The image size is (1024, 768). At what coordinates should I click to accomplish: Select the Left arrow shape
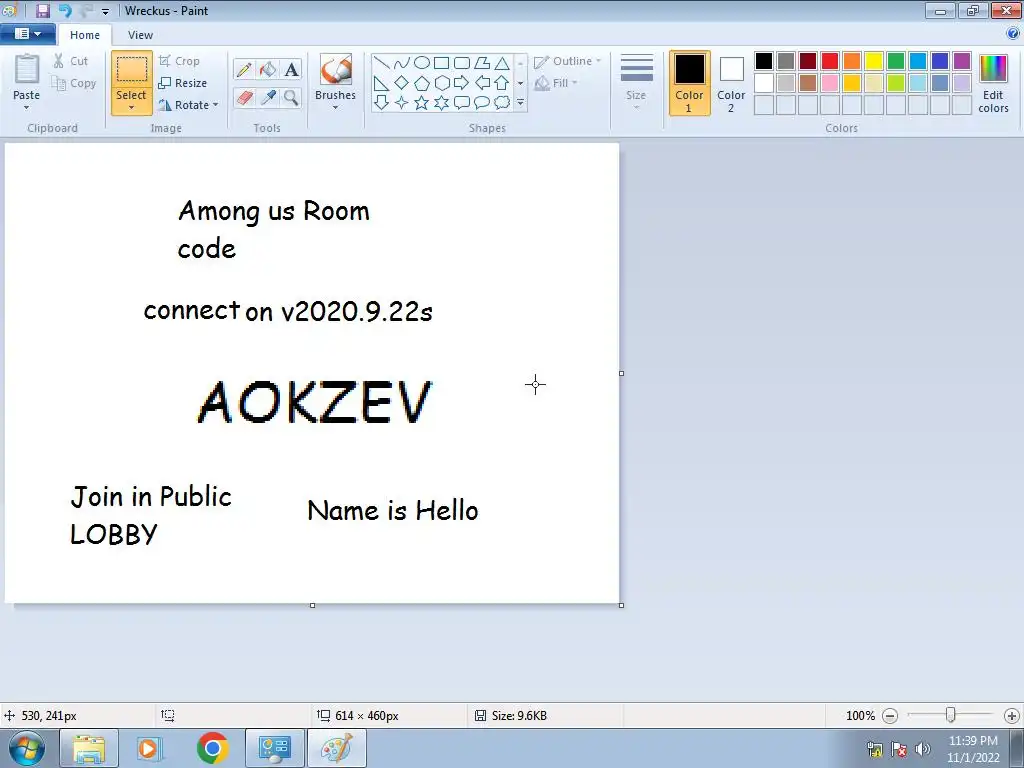(482, 83)
